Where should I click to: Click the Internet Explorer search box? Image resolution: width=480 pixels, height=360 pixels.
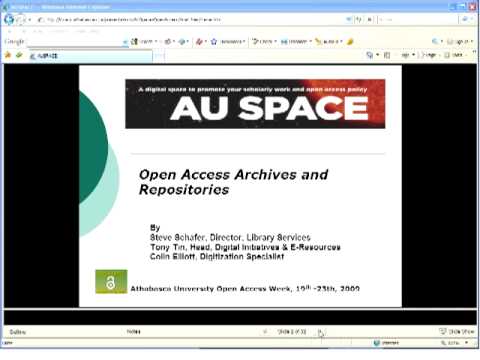click(x=418, y=20)
